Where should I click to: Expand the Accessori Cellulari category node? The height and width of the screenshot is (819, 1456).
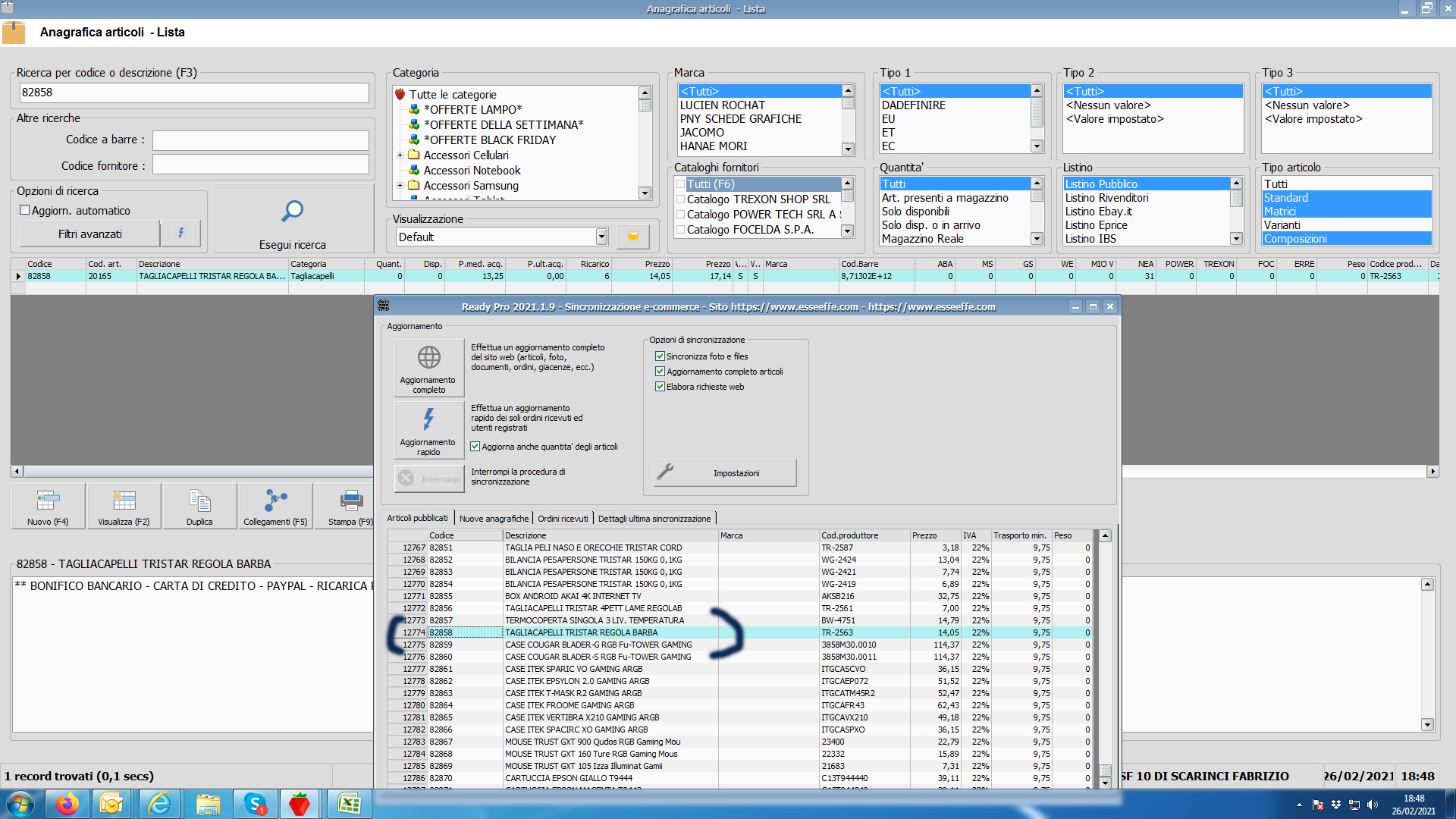point(400,155)
